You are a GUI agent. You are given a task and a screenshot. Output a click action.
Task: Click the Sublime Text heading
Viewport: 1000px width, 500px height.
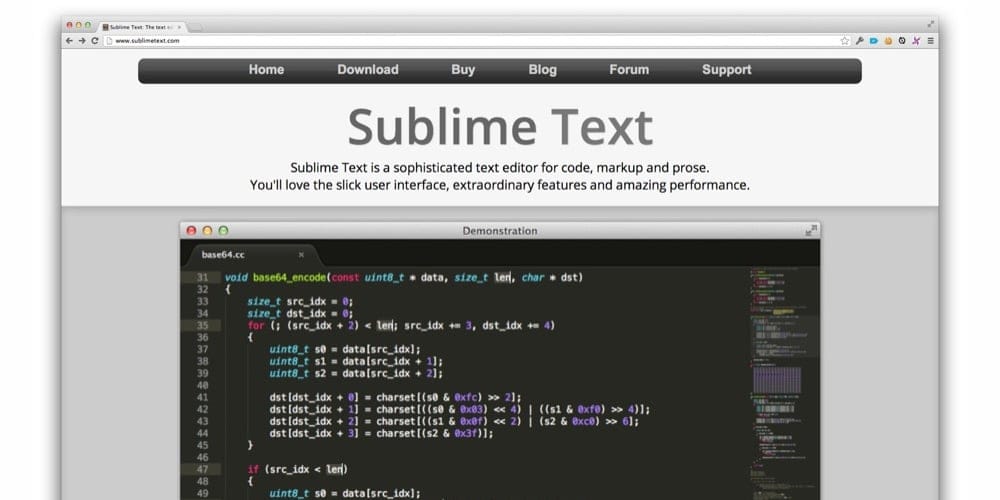(500, 127)
